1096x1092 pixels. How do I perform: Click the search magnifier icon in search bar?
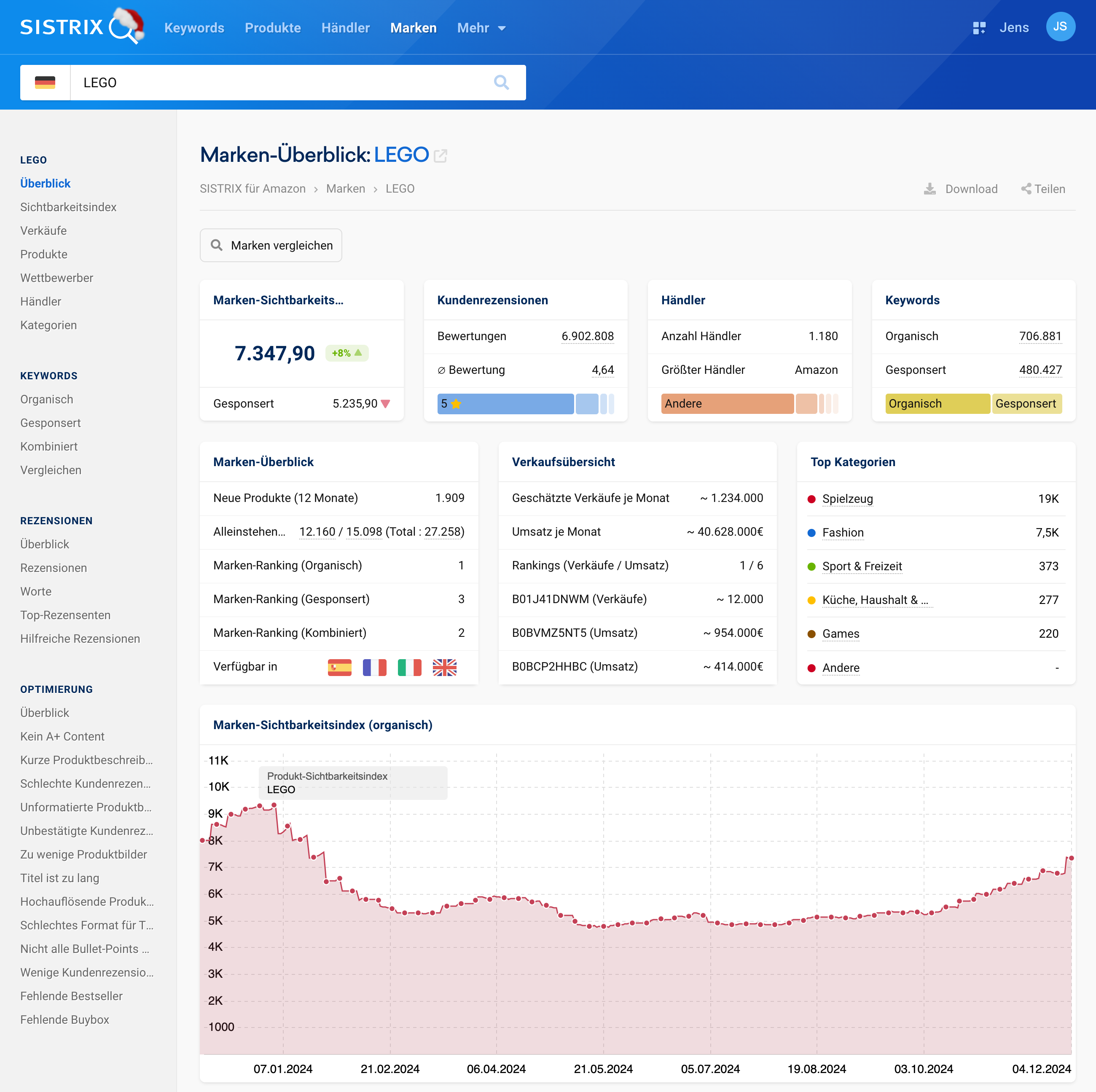click(x=501, y=83)
